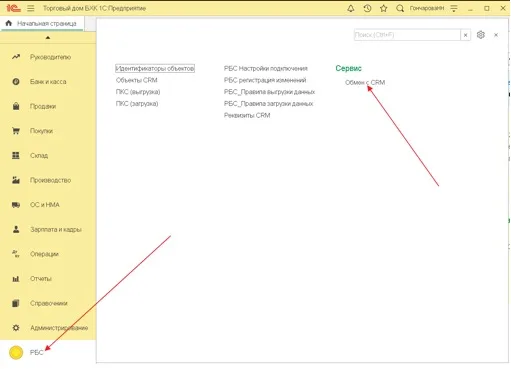Click the Администрирование gear icon
511x369 pixels.
(x=16, y=328)
